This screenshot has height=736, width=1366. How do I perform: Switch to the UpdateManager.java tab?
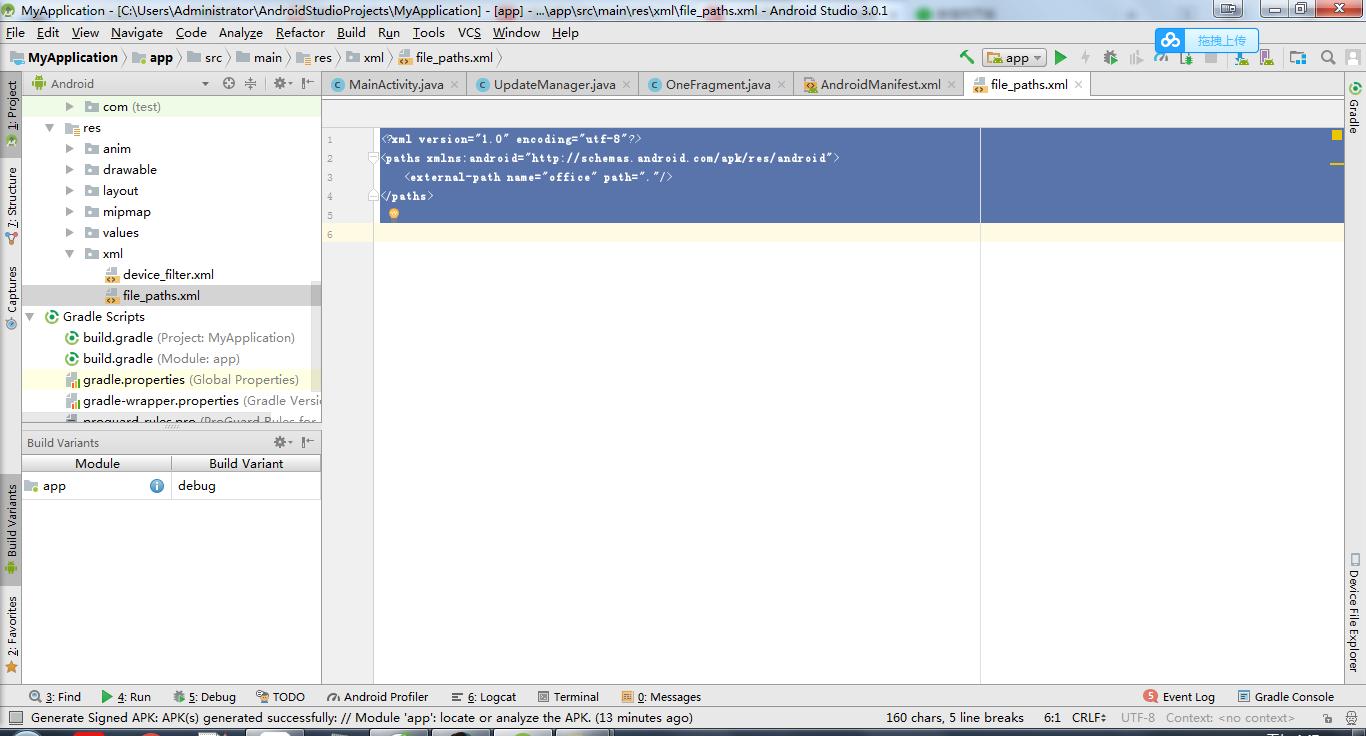(x=554, y=85)
